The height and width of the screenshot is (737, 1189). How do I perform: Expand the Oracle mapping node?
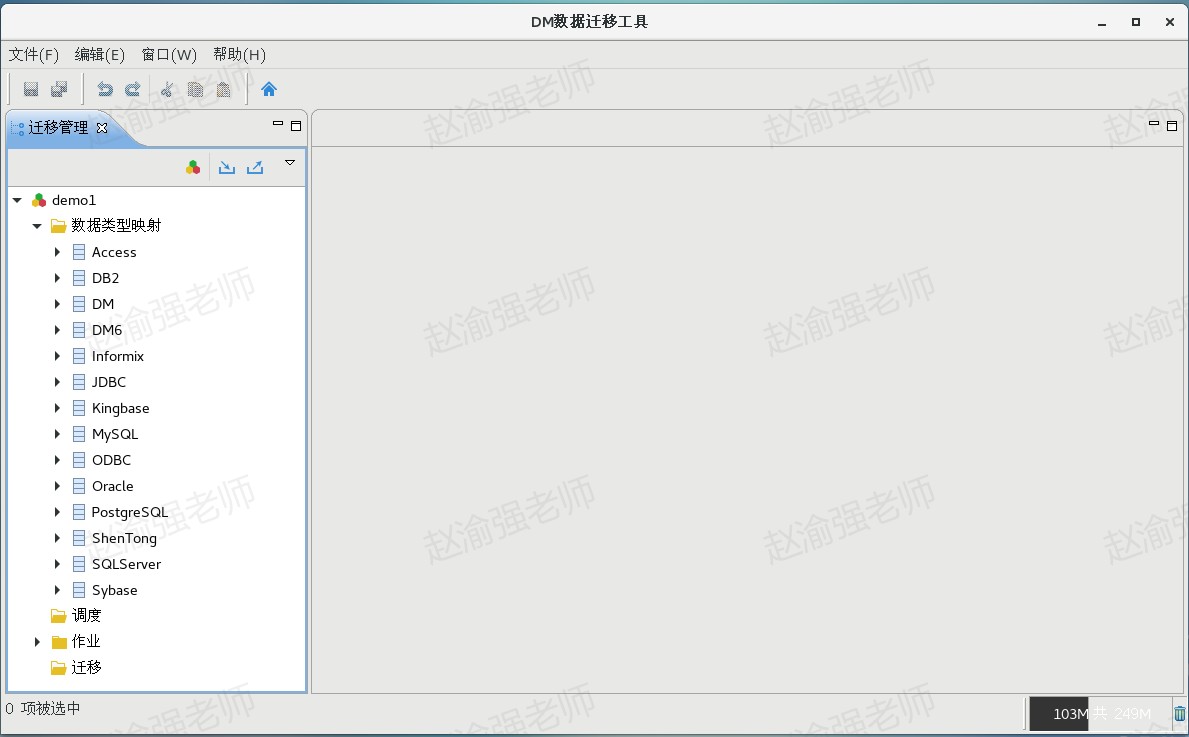coord(57,486)
